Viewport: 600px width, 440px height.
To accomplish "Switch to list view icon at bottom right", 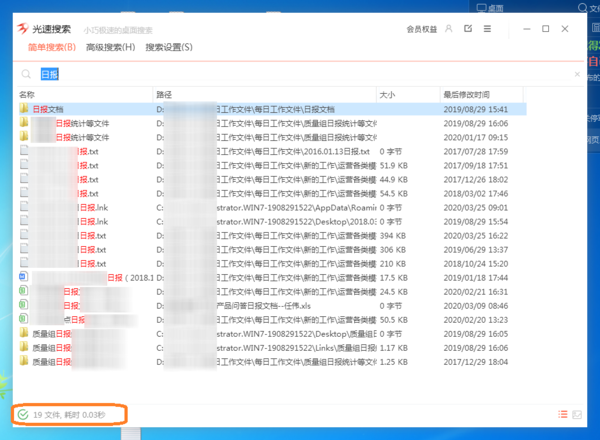I will [x=562, y=414].
